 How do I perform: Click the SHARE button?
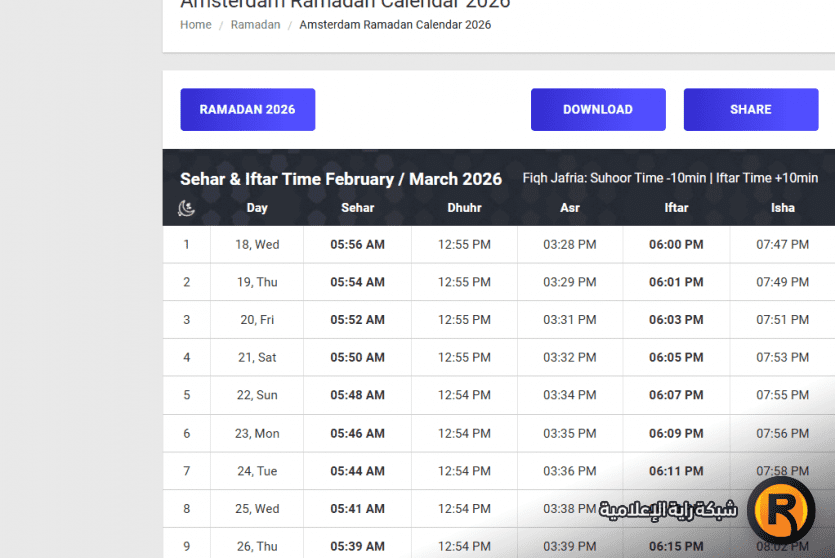750,110
